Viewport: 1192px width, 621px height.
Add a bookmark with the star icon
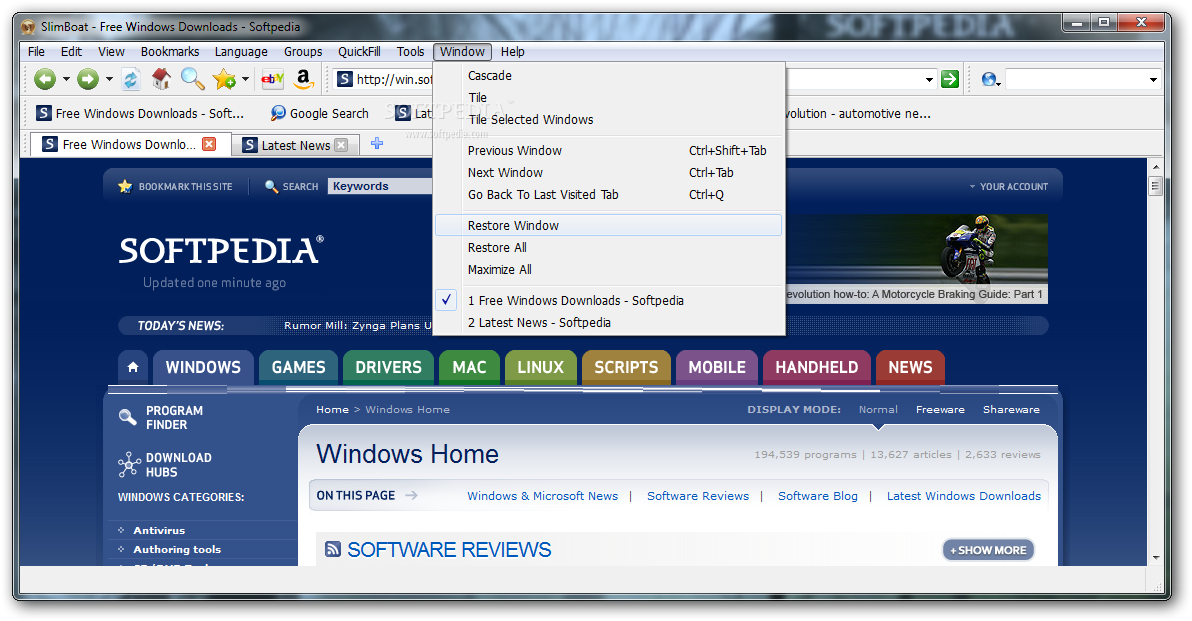(224, 79)
